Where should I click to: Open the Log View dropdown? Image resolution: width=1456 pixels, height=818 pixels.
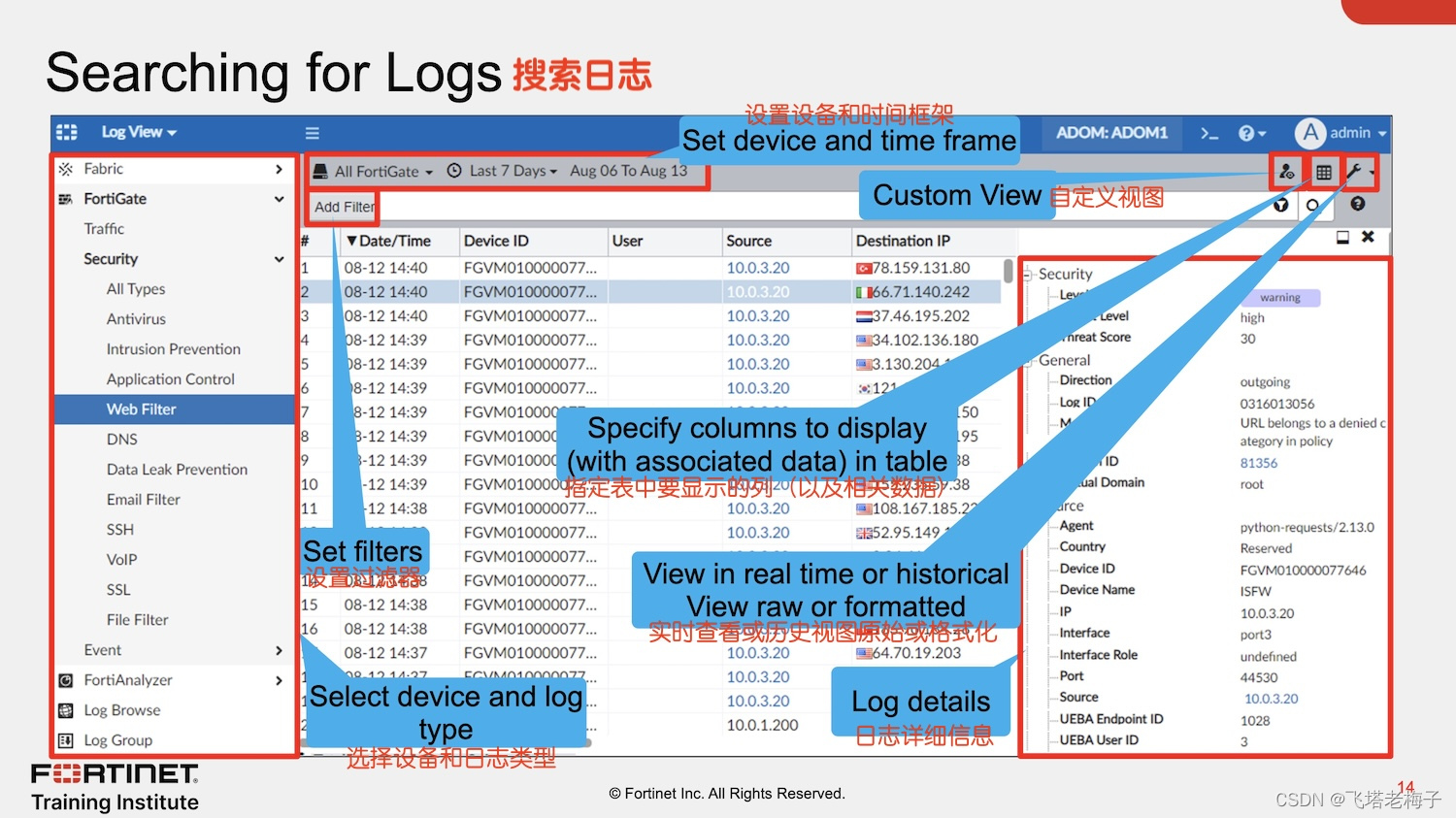click(x=139, y=132)
